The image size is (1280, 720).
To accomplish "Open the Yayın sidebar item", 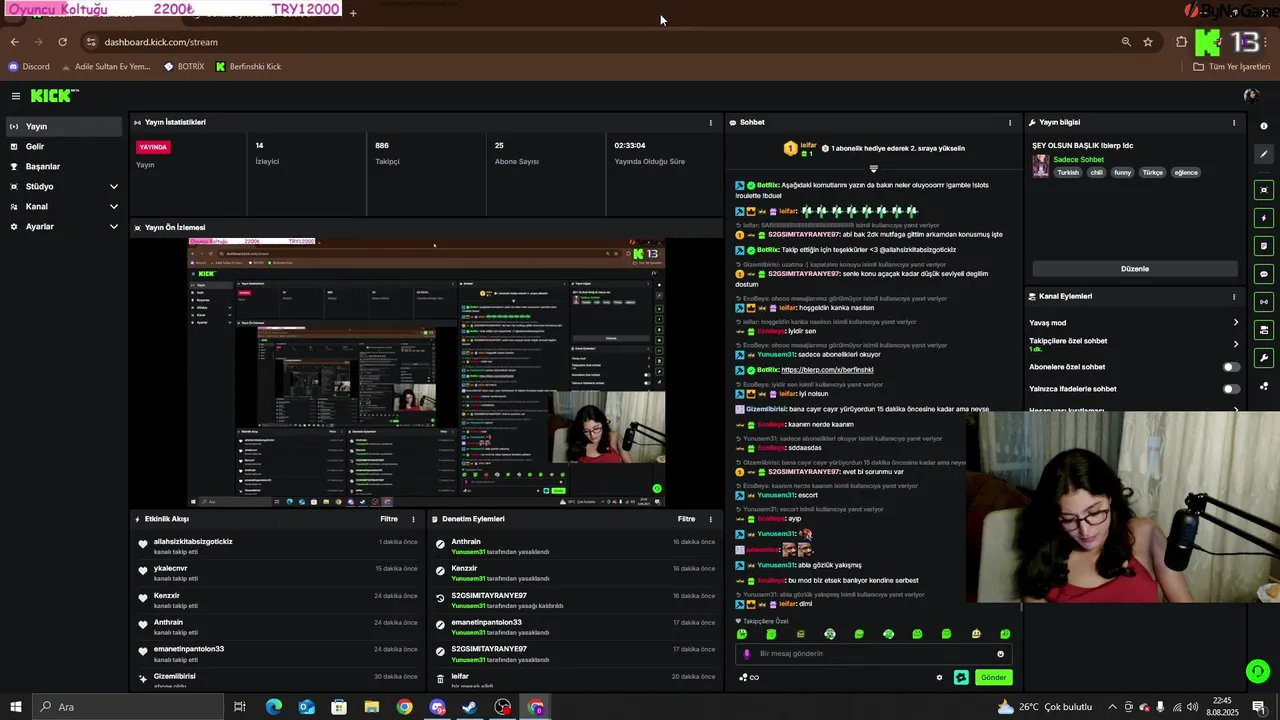I will 62,127.
